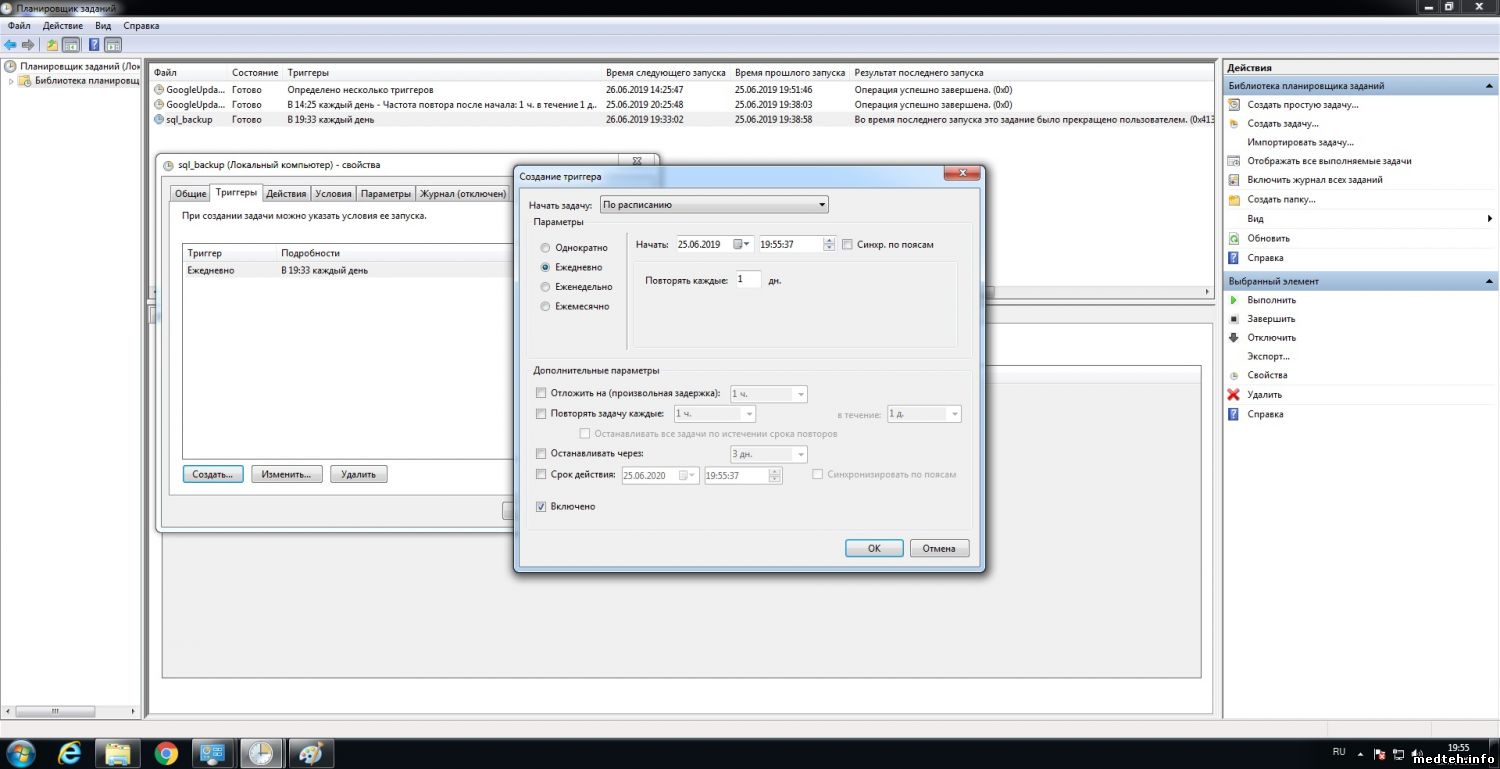Open the Начать задачу dropdown
The image size is (1500, 769).
point(714,205)
